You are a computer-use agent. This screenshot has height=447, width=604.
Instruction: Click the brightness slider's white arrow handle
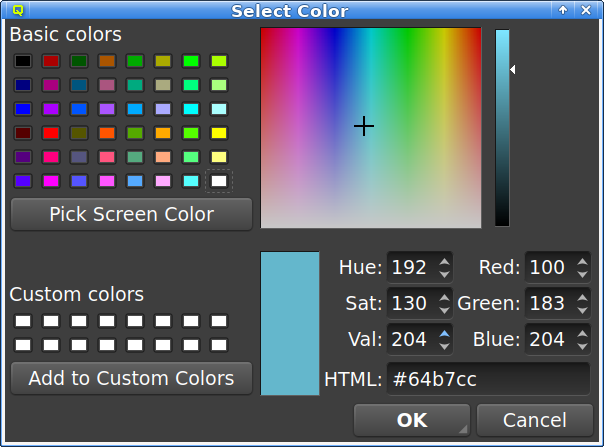513,69
